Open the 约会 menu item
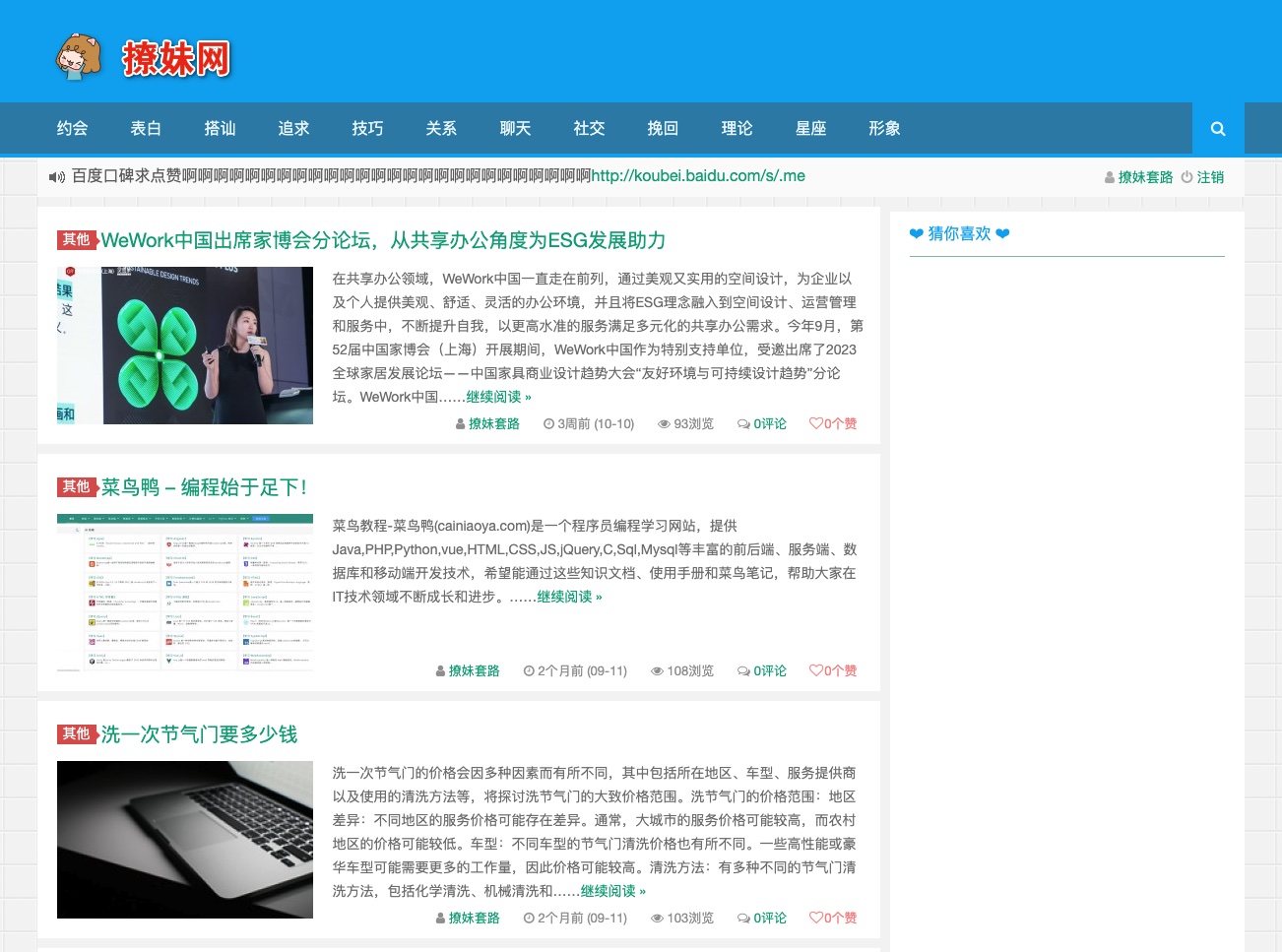Screen dimensions: 1282x952 pyautogui.click(x=72, y=128)
